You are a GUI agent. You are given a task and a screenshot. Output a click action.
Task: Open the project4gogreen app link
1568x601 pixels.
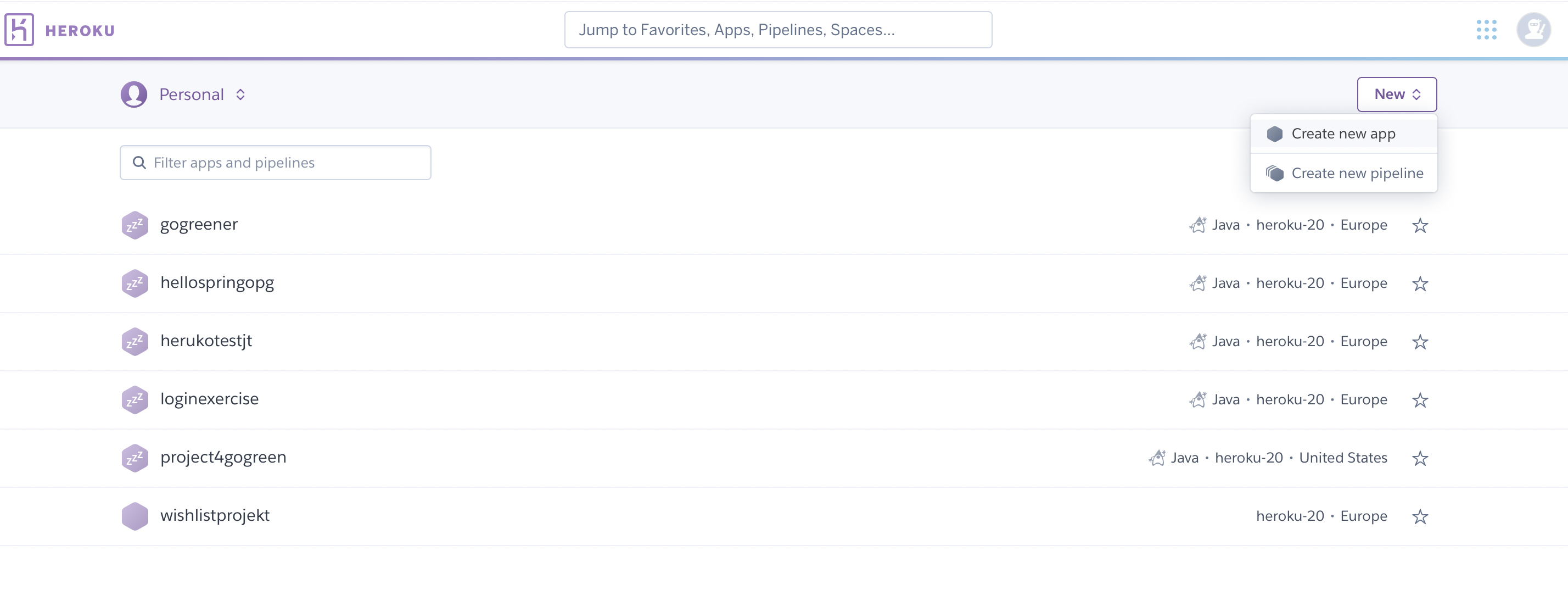(x=223, y=457)
